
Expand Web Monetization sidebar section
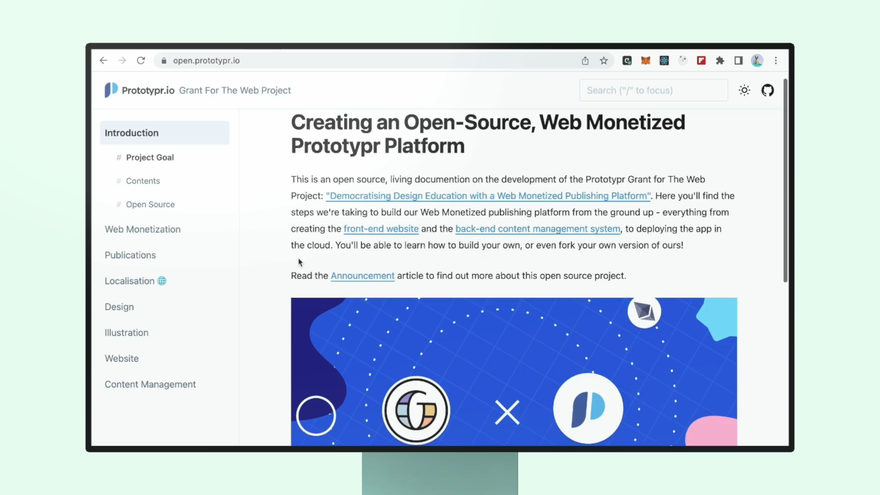click(x=143, y=229)
